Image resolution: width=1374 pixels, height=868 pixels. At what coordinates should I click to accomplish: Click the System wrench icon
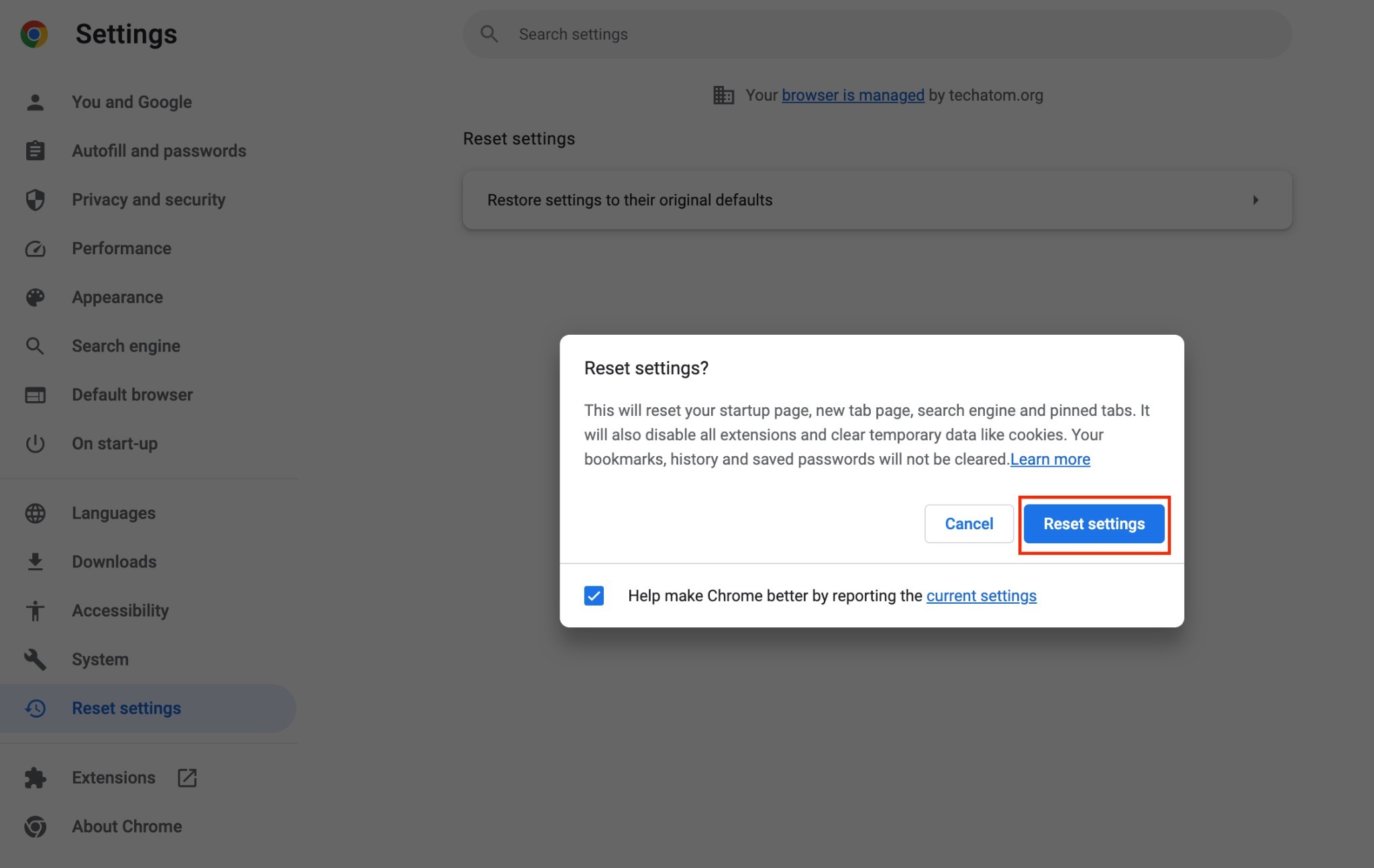pyautogui.click(x=35, y=659)
